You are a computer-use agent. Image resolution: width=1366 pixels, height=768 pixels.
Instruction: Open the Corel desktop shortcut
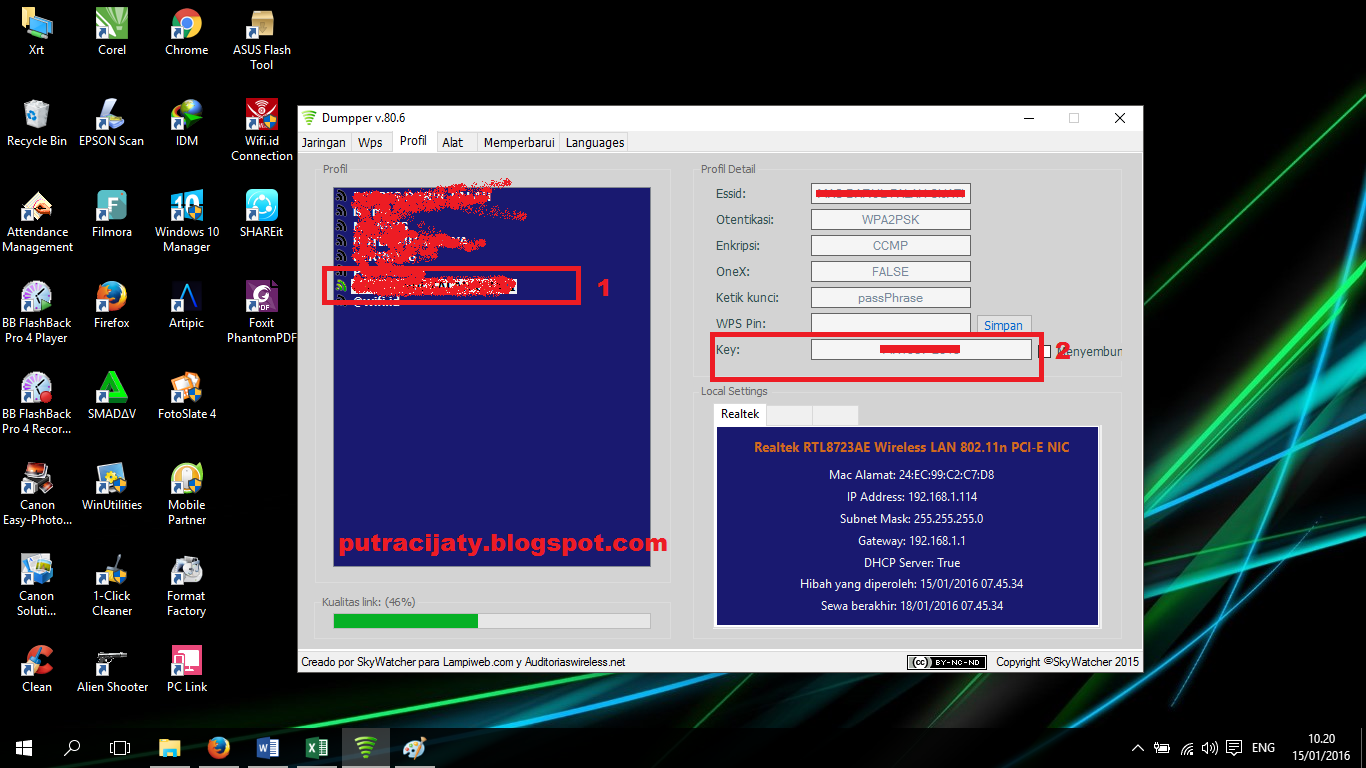[112, 31]
